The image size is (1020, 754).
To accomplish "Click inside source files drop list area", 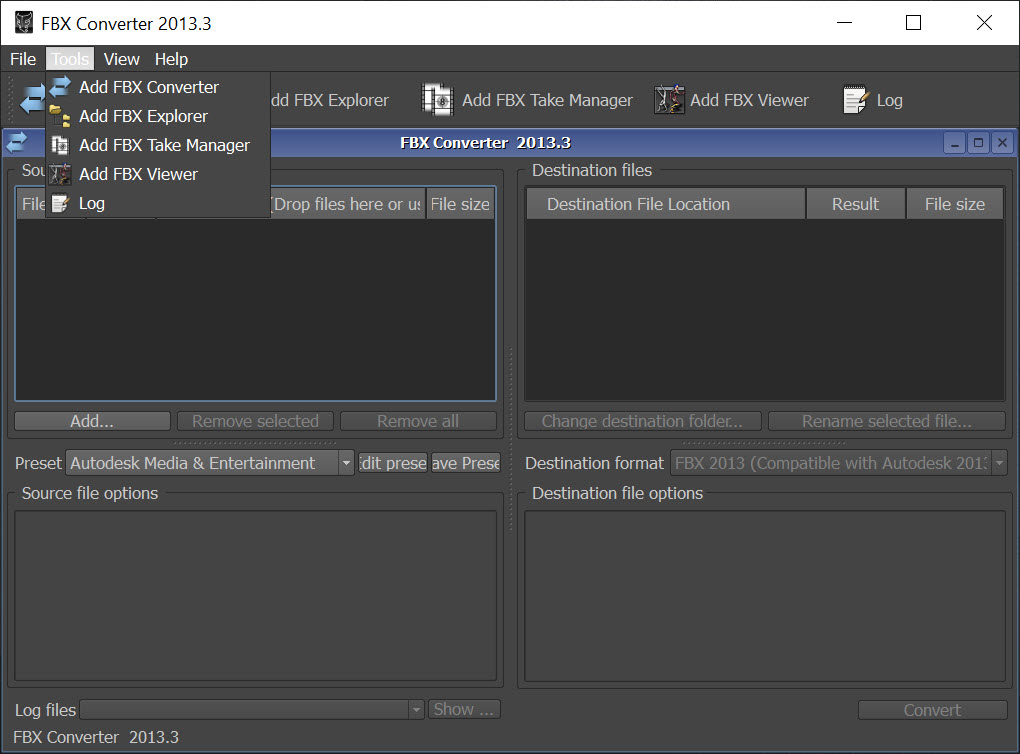I will [255, 309].
